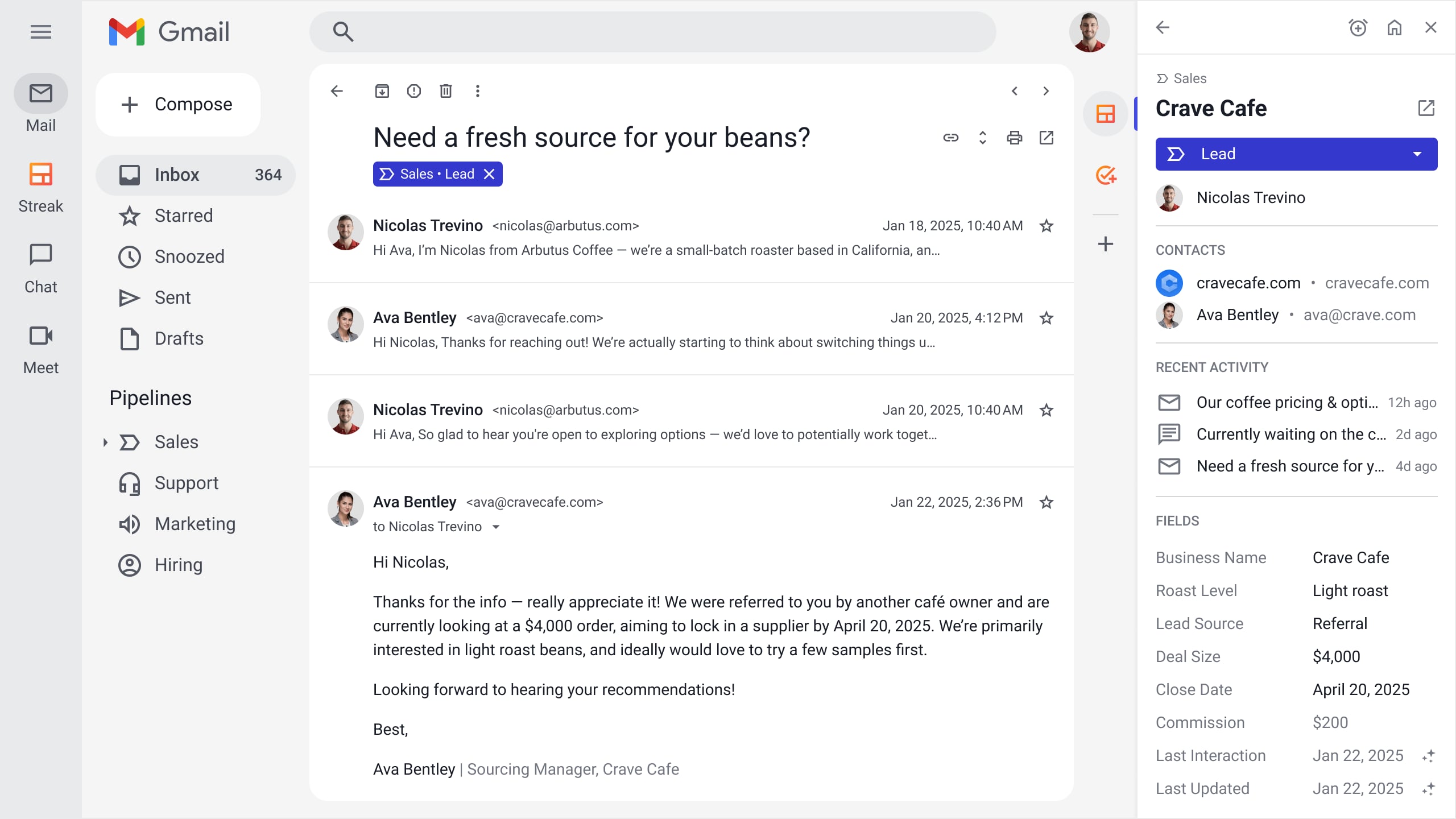Toggle star on Jan 20 4:12 PM message
The width and height of the screenshot is (1456, 819).
point(1046,318)
